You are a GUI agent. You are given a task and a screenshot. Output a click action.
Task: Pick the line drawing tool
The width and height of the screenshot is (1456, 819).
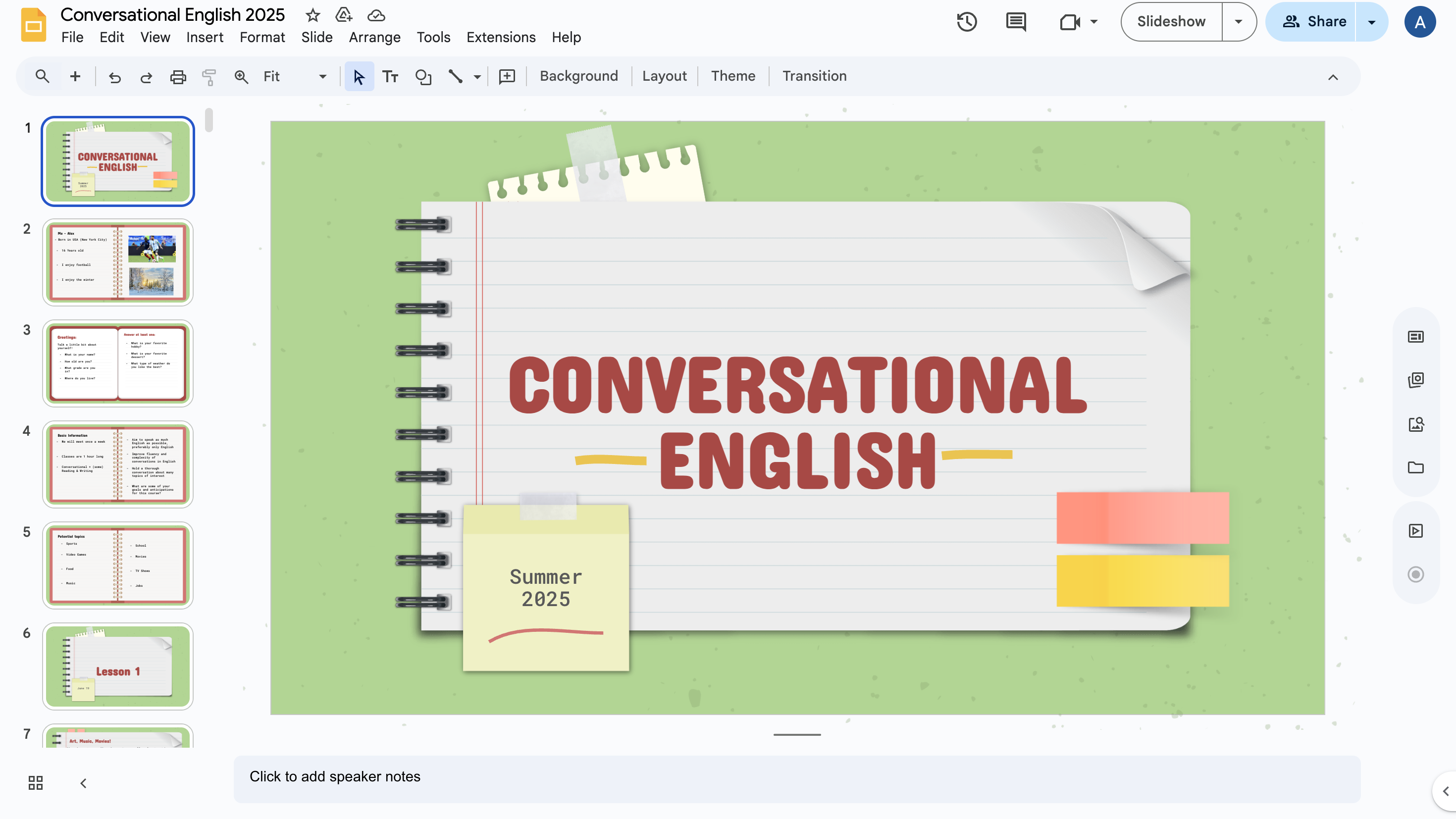456,76
